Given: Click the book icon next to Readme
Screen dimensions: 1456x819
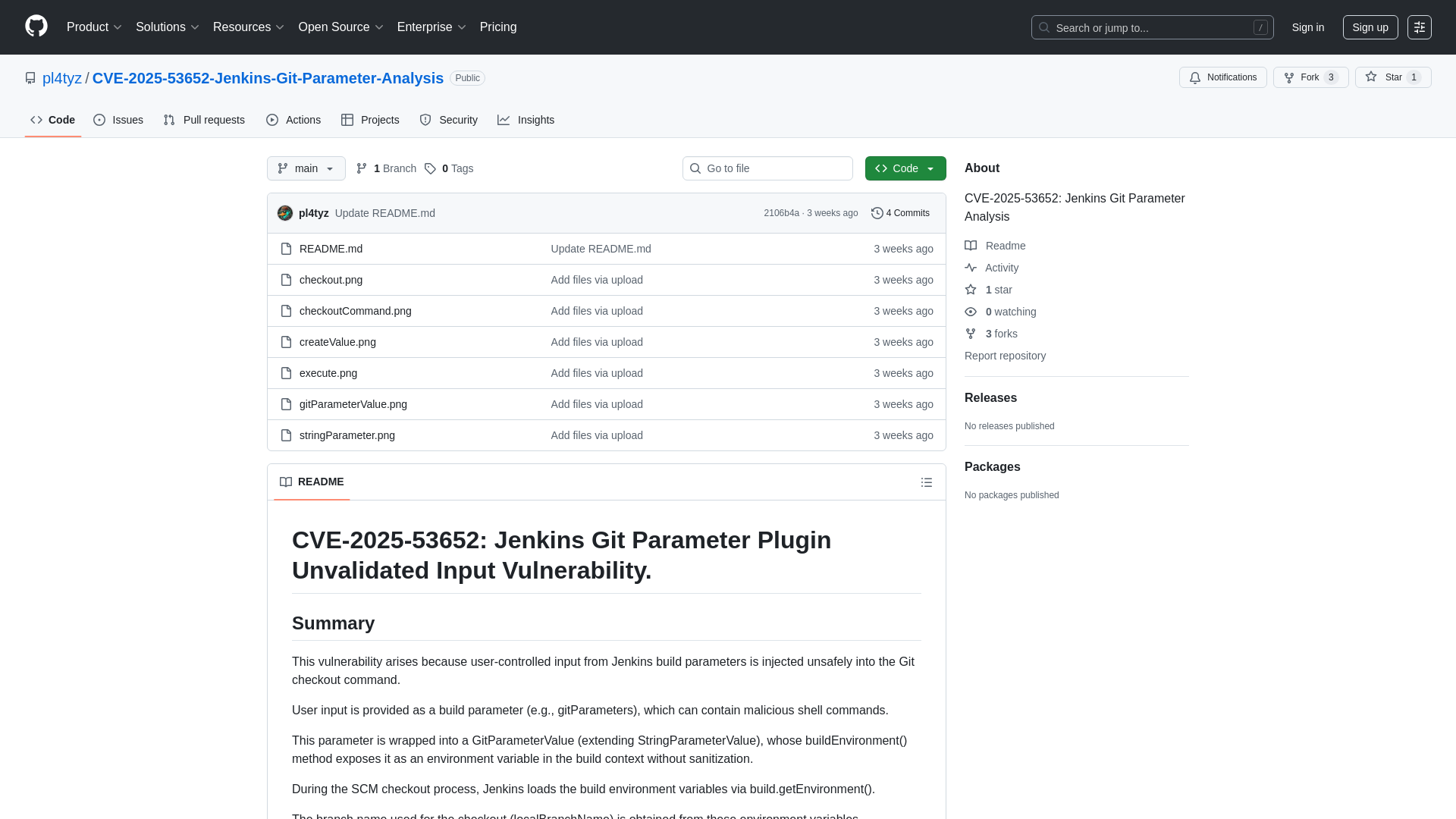Looking at the screenshot, I should (x=971, y=246).
